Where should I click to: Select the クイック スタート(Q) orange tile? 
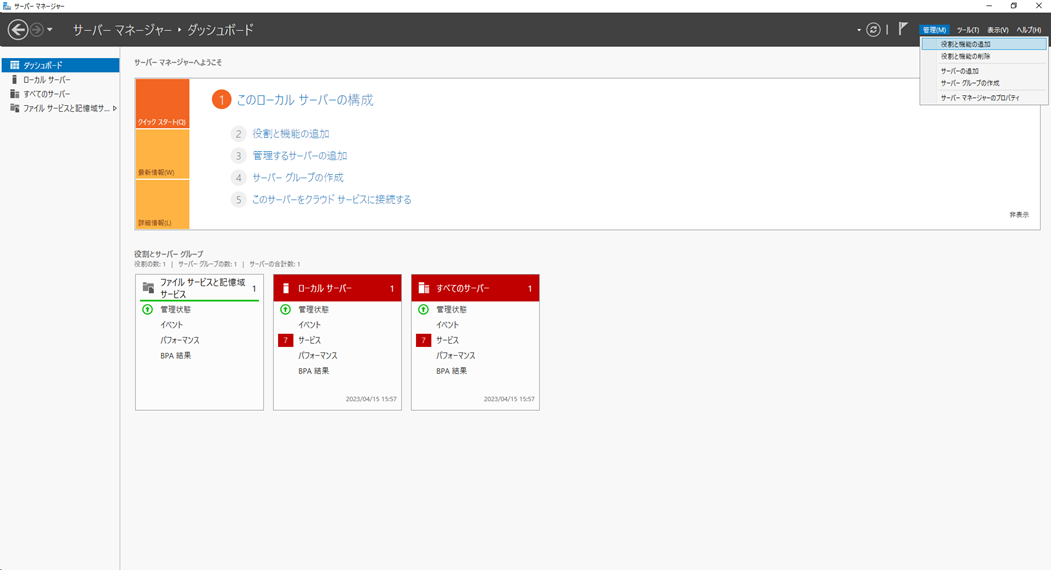[162, 104]
